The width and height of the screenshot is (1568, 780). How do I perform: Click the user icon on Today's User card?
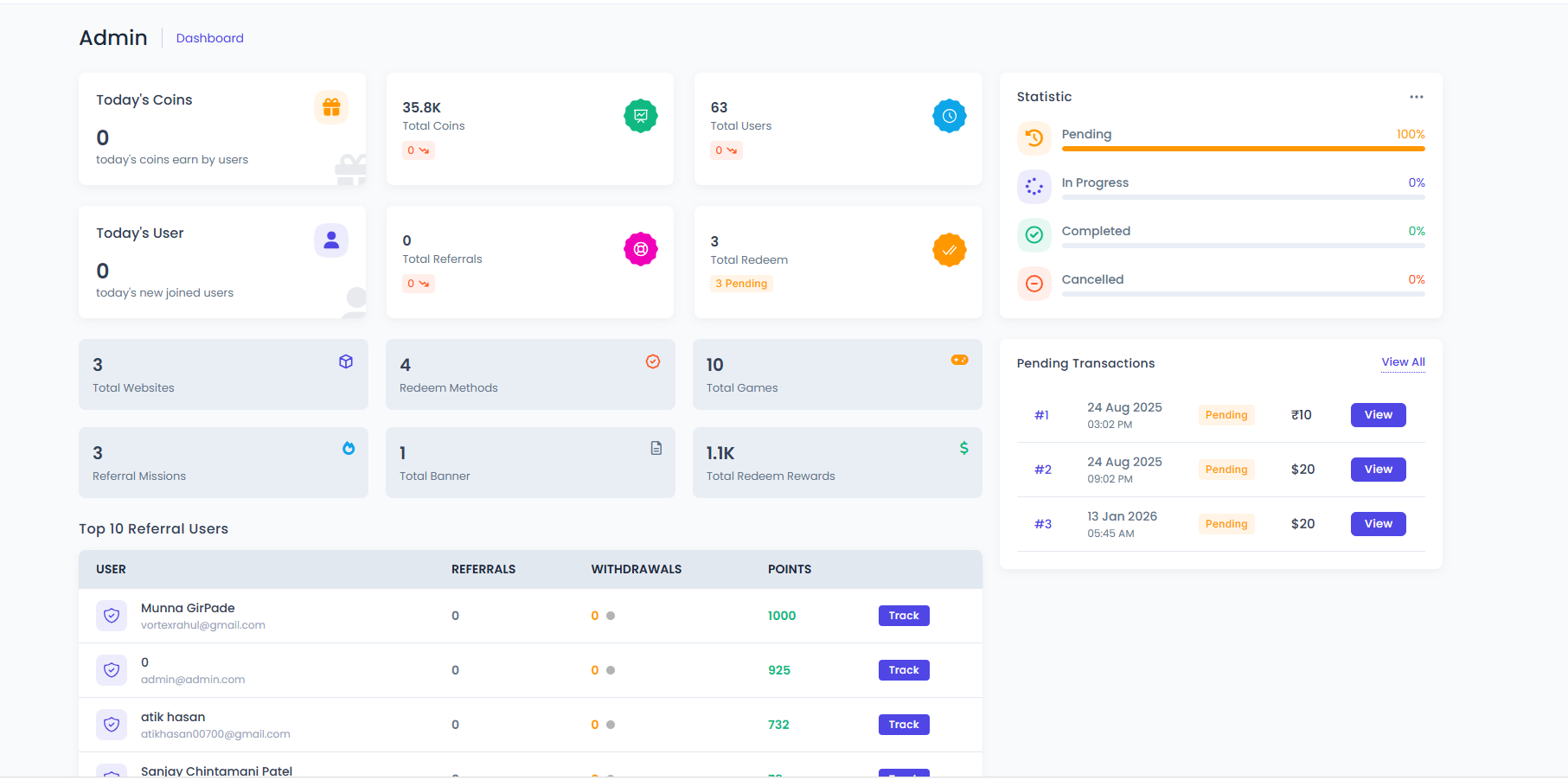330,240
